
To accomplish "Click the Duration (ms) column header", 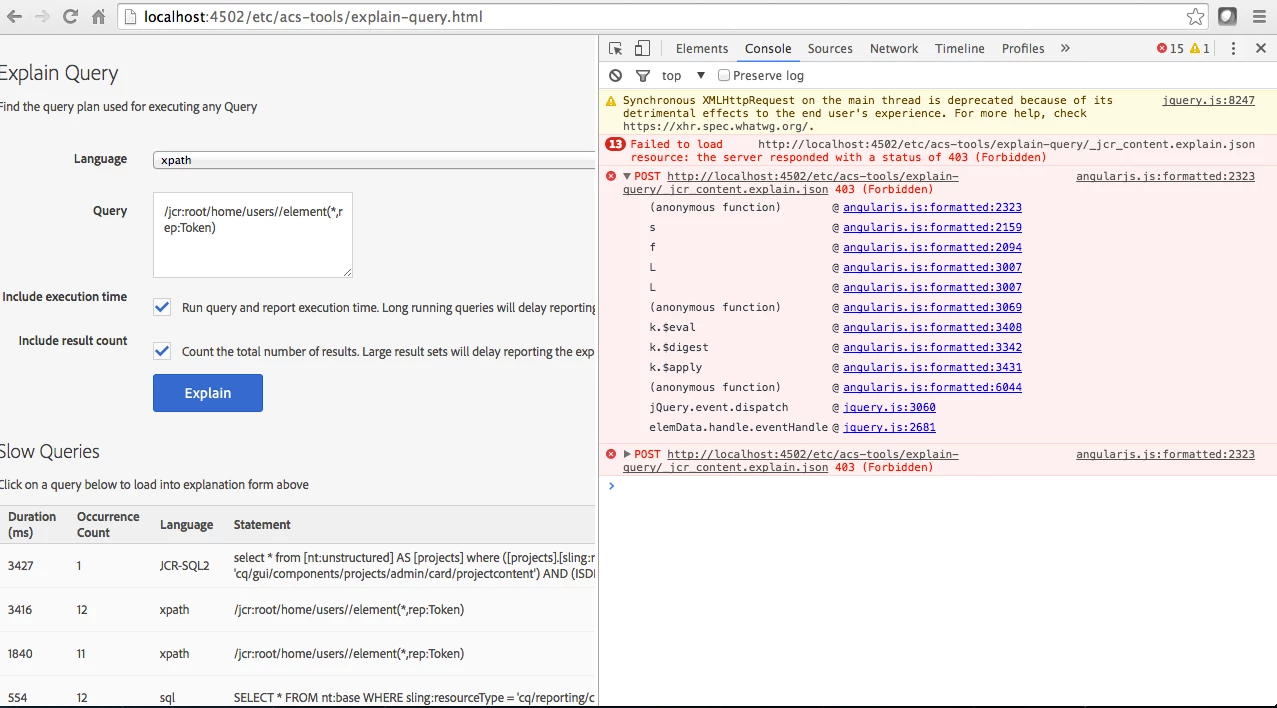I will (32, 525).
